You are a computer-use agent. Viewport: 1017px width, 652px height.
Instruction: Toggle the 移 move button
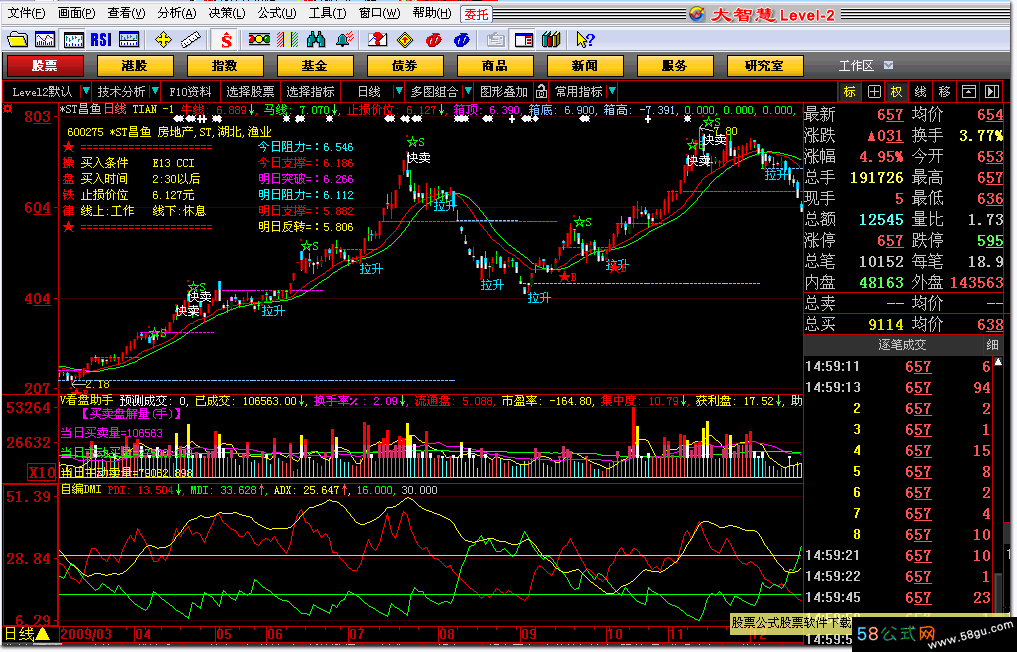click(x=944, y=91)
